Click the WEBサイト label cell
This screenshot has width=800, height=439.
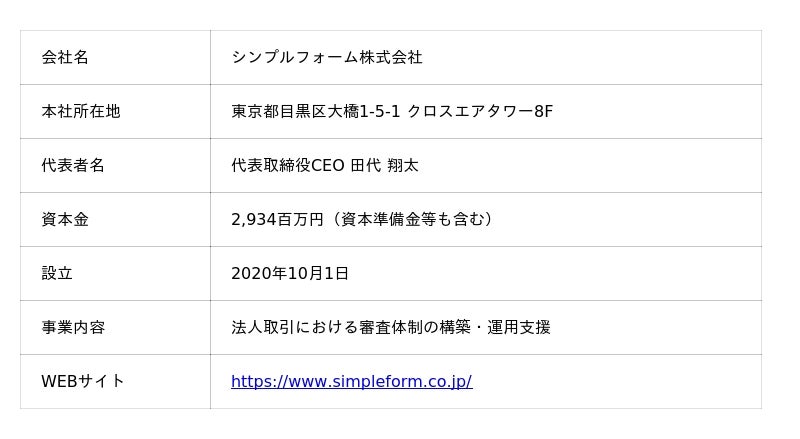[83, 381]
